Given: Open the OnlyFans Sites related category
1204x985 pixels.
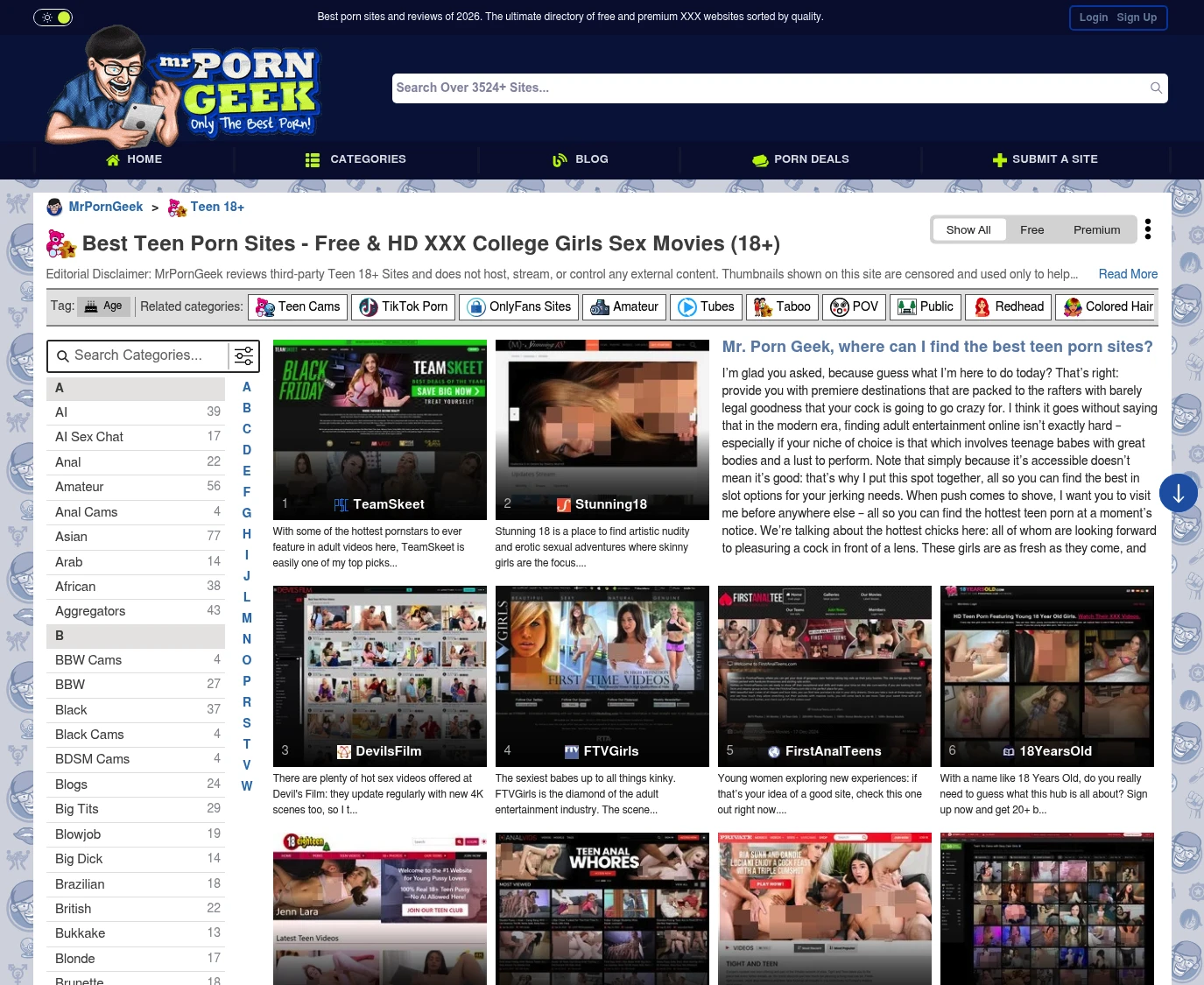Looking at the screenshot, I should pyautogui.click(x=519, y=306).
